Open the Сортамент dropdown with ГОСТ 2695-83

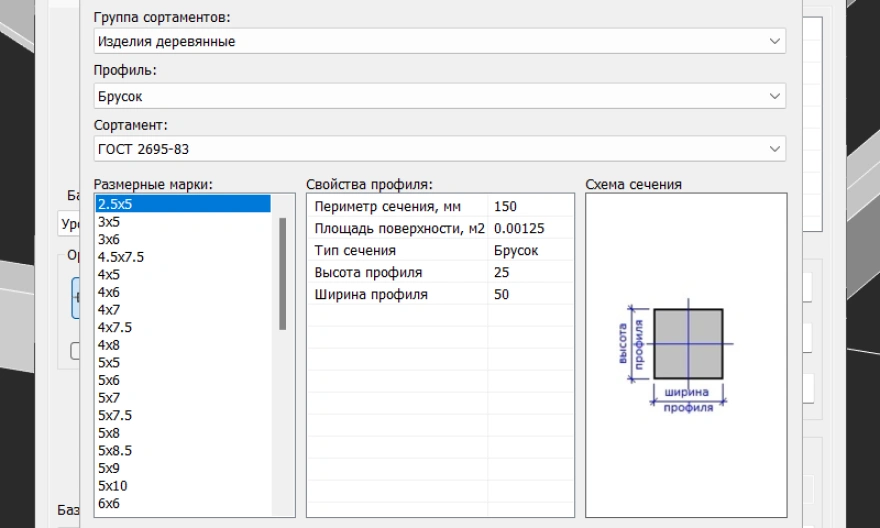[x=440, y=149]
